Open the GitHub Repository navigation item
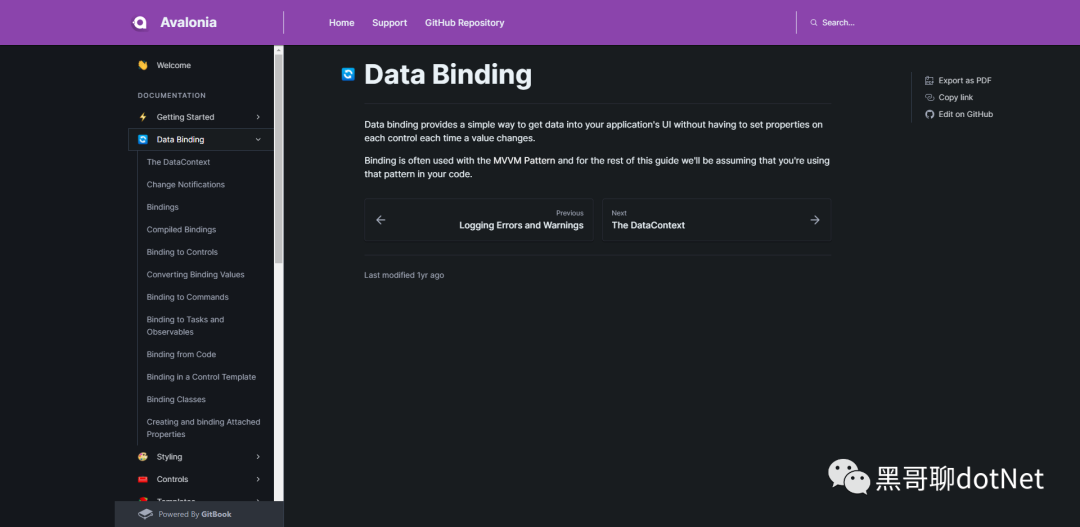Screen dimensions: 1080x527 tap(465, 23)
